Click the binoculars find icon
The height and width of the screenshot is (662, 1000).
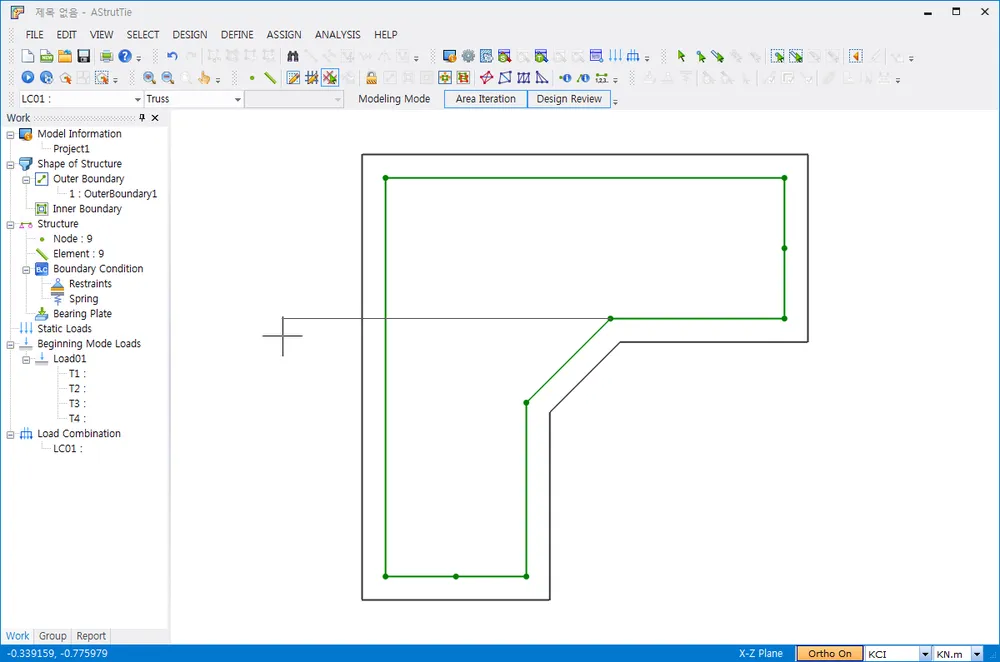[x=293, y=56]
